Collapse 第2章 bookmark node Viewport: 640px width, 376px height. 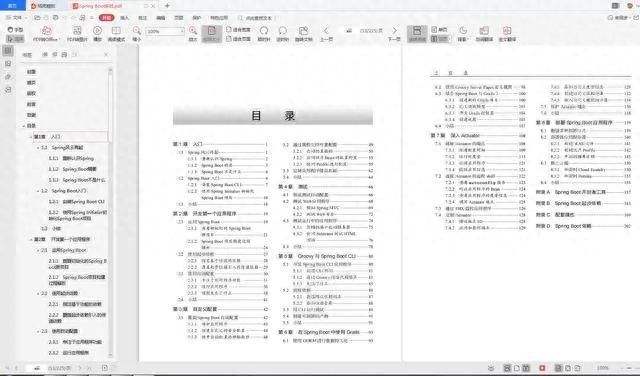[31, 239]
